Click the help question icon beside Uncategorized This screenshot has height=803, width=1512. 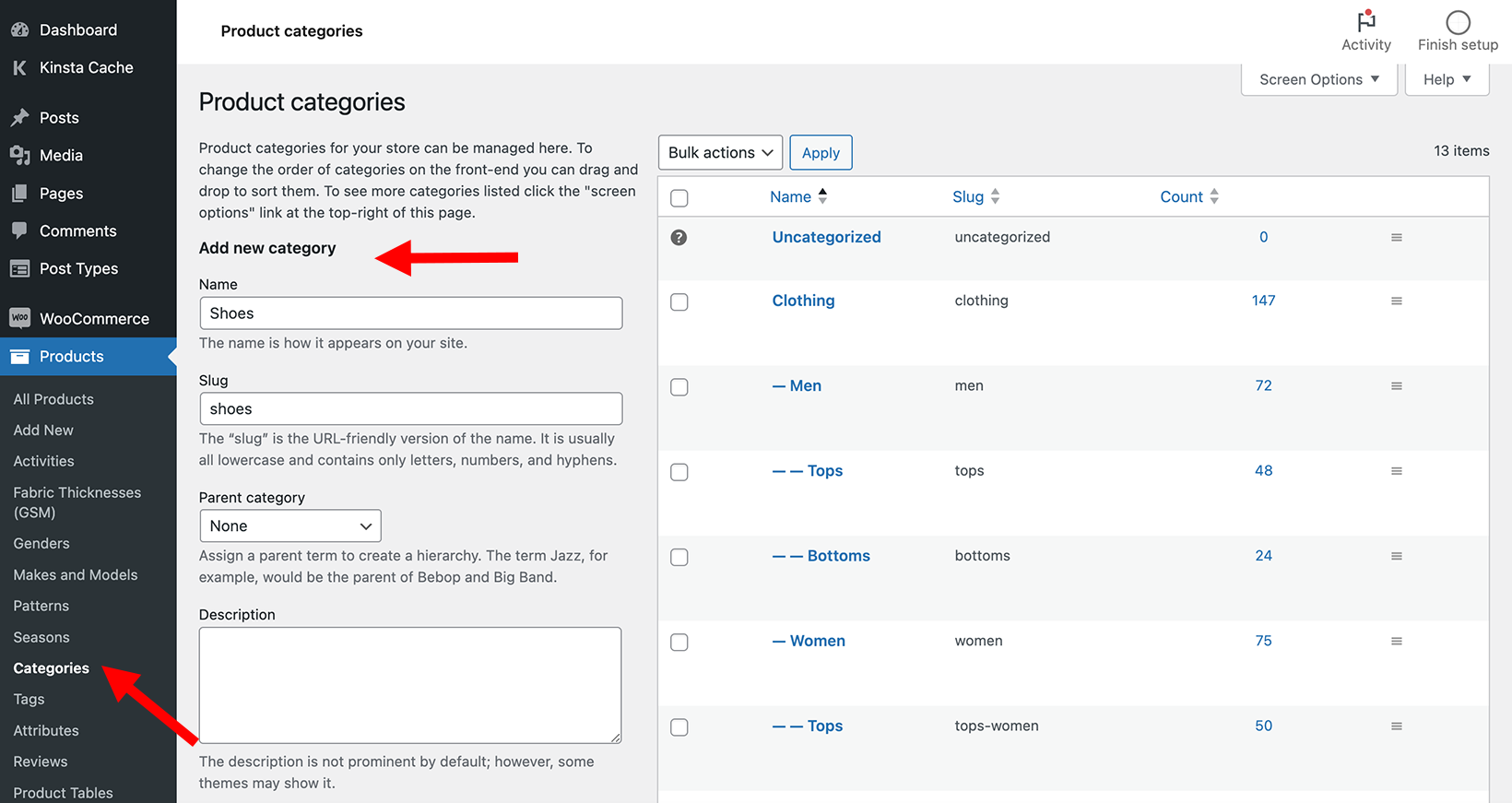679,238
